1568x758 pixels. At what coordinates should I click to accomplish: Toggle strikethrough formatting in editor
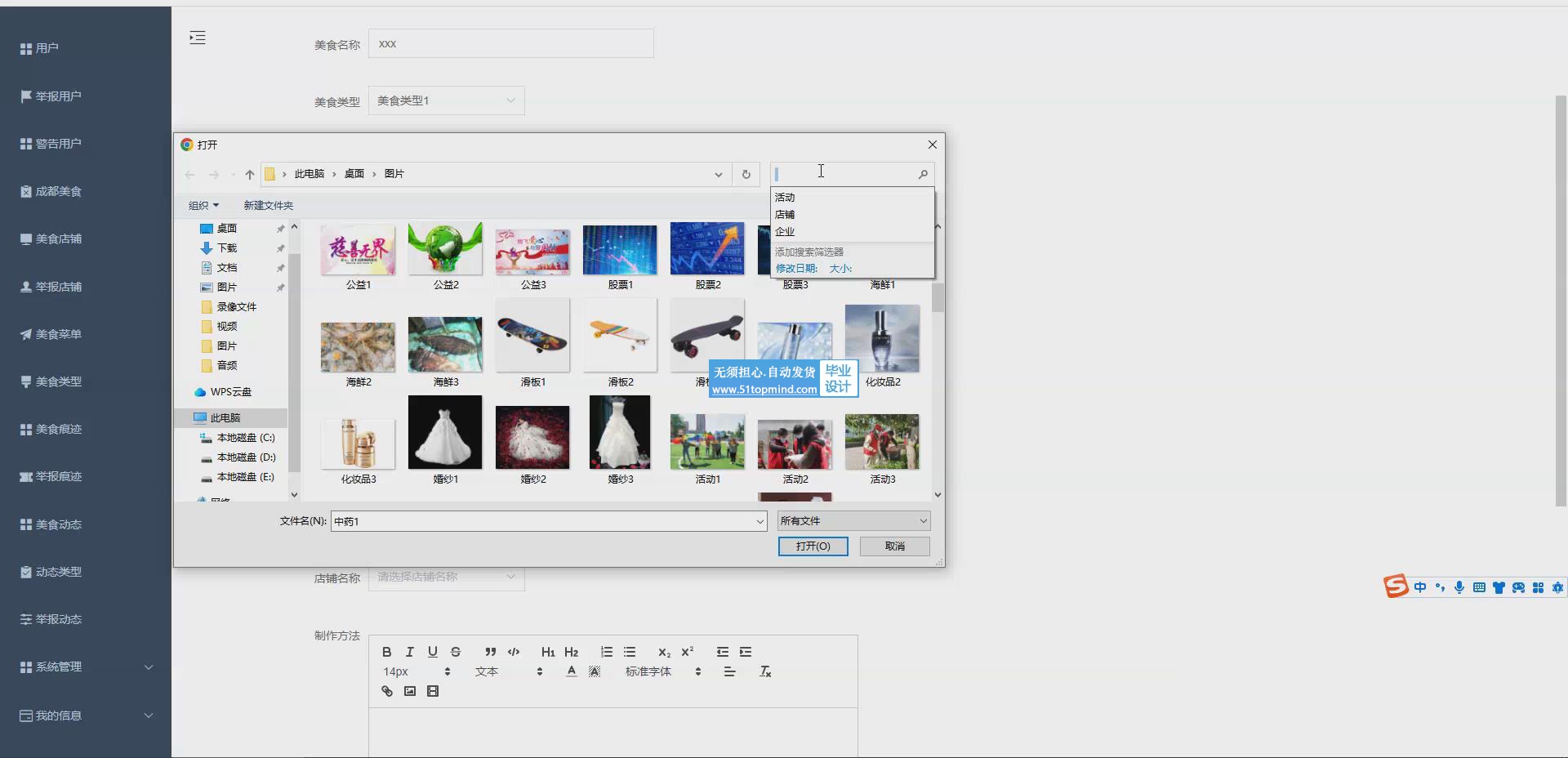(456, 652)
